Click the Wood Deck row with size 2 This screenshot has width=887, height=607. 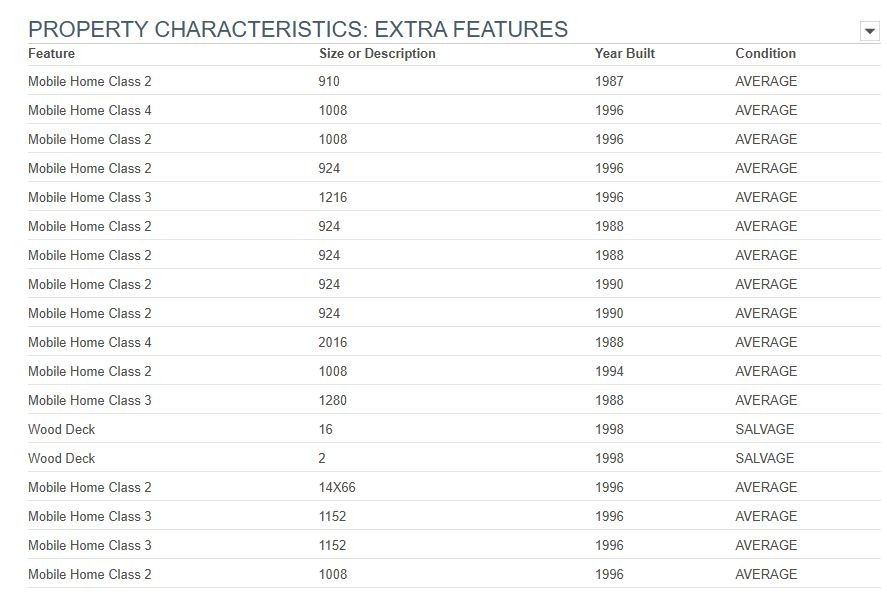pyautogui.click(x=454, y=458)
